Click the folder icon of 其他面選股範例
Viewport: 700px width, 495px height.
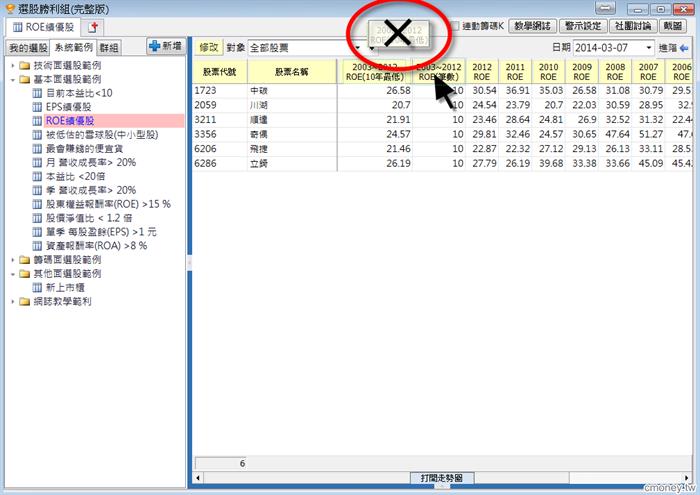[x=25, y=274]
